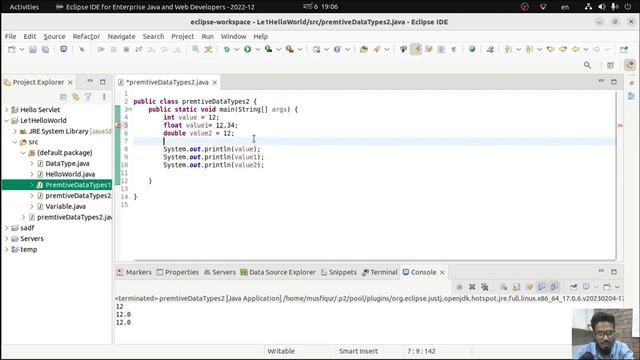Click the New file wizard toolbar icon

[11, 49]
